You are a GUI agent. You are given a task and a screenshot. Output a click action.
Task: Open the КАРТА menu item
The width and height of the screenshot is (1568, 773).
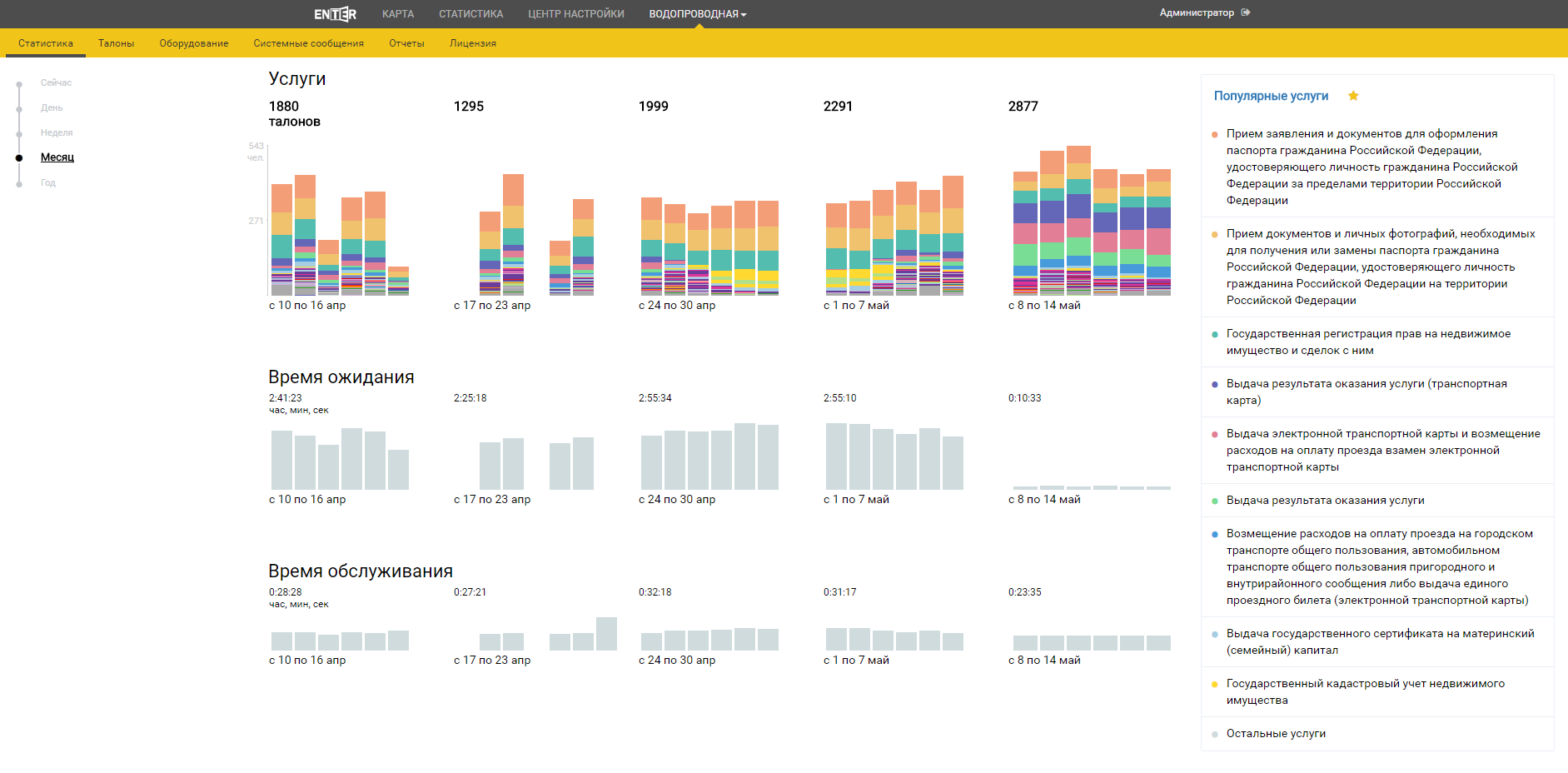[x=397, y=14]
